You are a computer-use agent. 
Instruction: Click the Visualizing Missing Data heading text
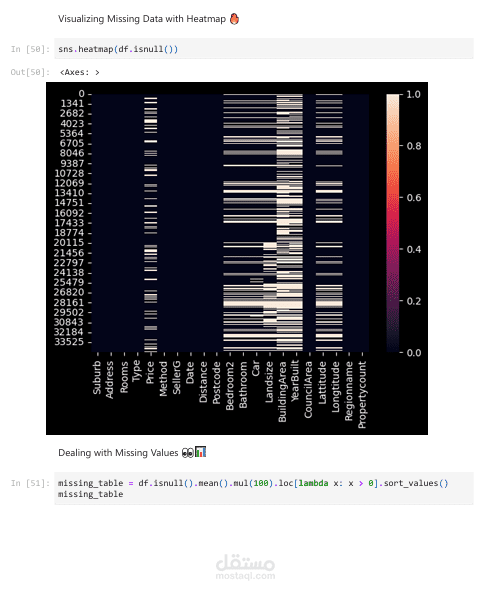142,19
